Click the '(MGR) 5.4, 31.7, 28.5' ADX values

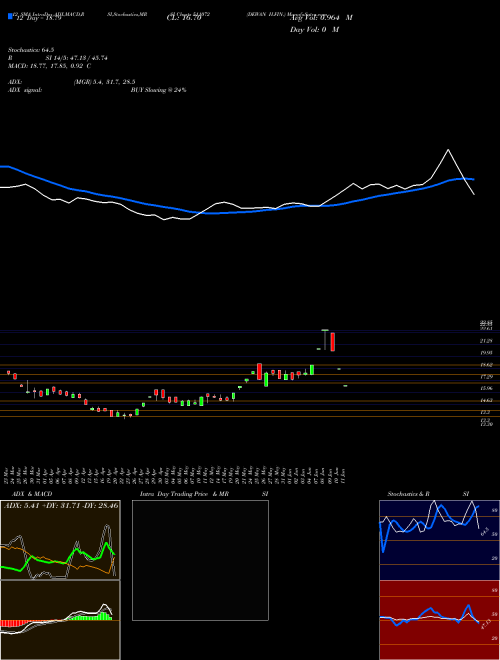[x=104, y=82]
